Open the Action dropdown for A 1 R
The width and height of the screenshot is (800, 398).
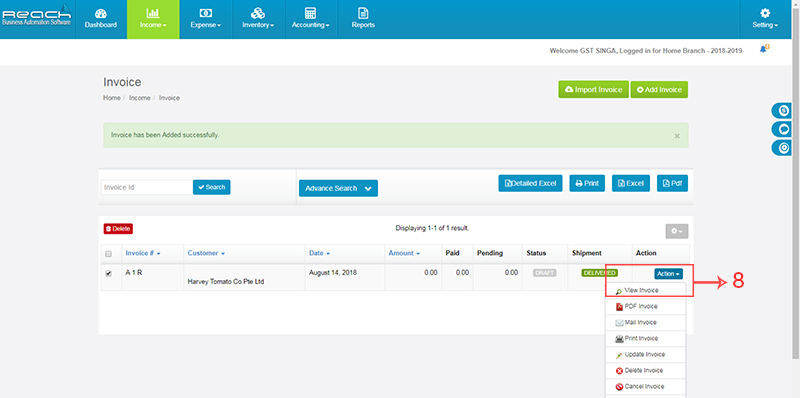coord(668,274)
